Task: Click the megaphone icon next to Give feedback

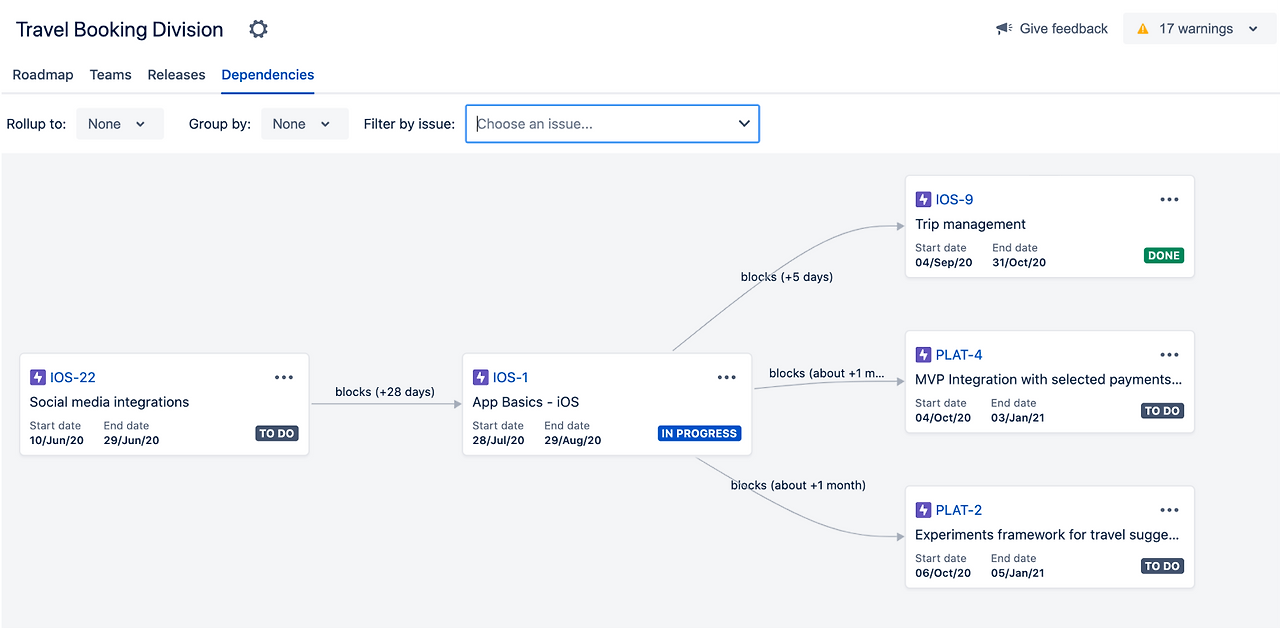Action: click(x=1004, y=29)
